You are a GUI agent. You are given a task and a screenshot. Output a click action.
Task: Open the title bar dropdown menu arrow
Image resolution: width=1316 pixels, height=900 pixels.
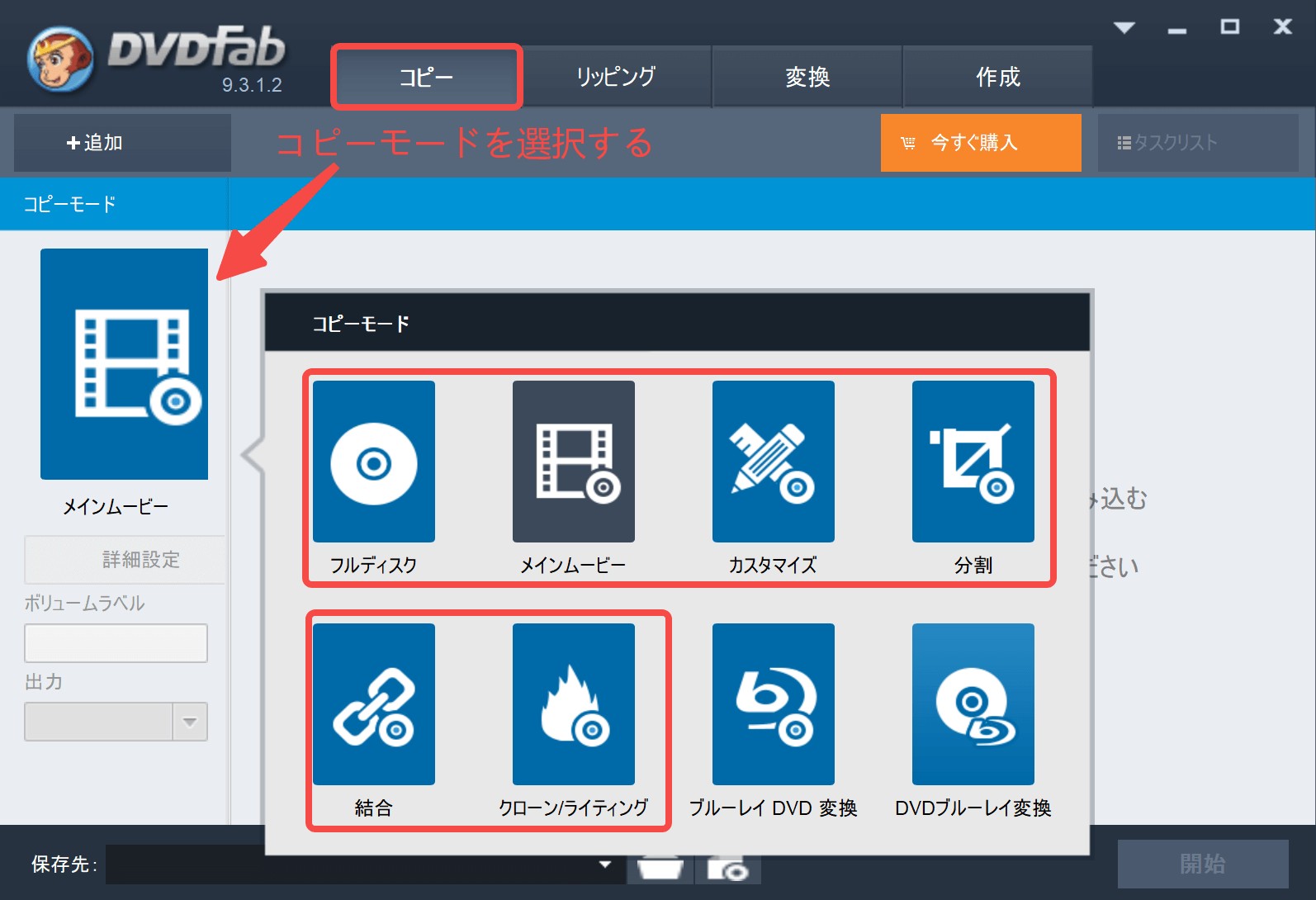1124,27
